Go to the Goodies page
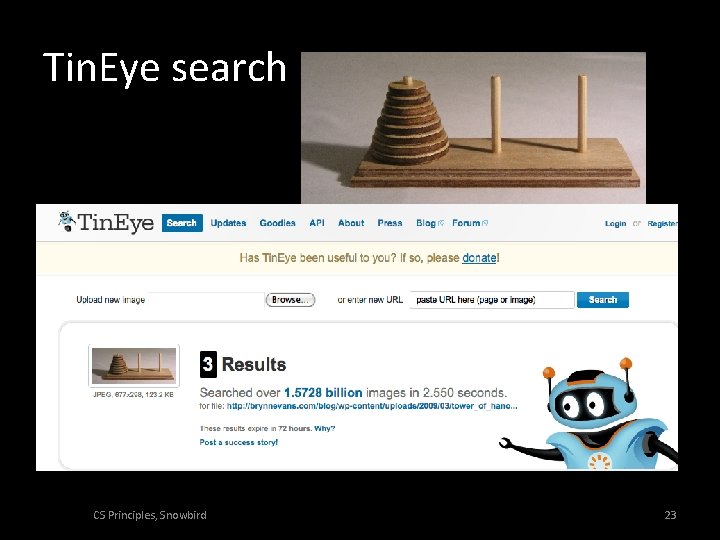This screenshot has height=540, width=720. [277, 223]
